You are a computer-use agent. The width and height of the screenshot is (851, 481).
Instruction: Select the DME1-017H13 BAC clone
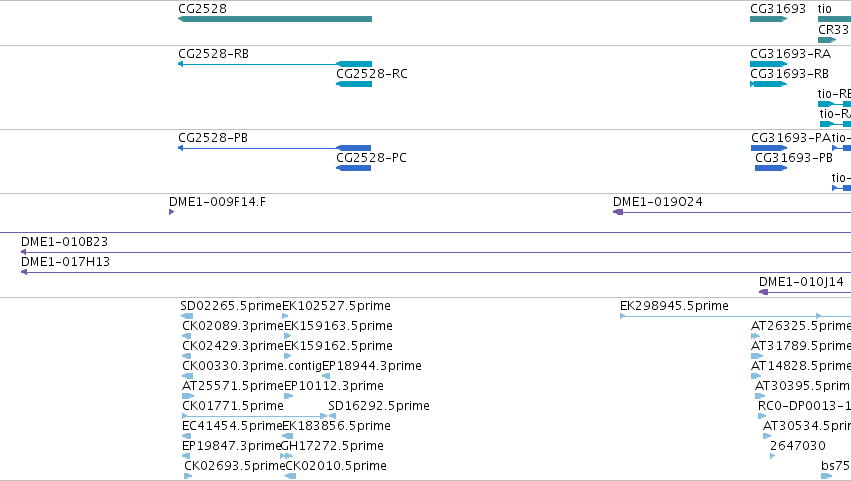click(x=436, y=272)
